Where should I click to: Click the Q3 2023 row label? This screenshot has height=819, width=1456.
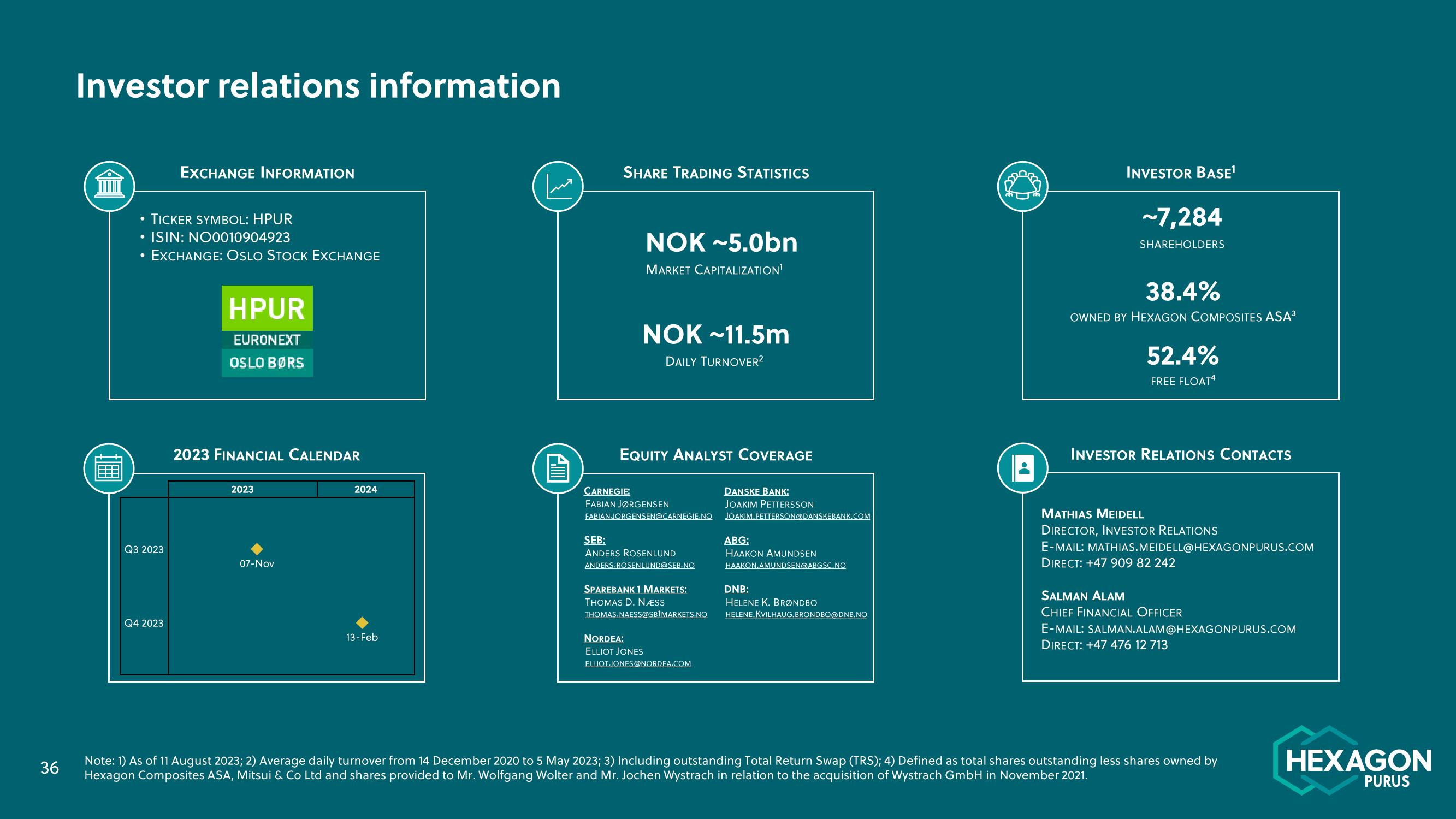[144, 549]
